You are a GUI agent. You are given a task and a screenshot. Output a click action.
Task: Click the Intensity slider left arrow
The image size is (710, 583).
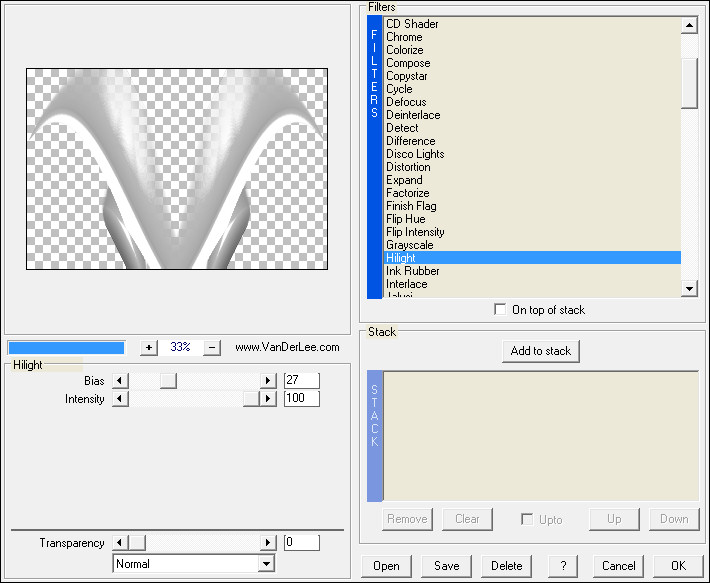(120, 399)
